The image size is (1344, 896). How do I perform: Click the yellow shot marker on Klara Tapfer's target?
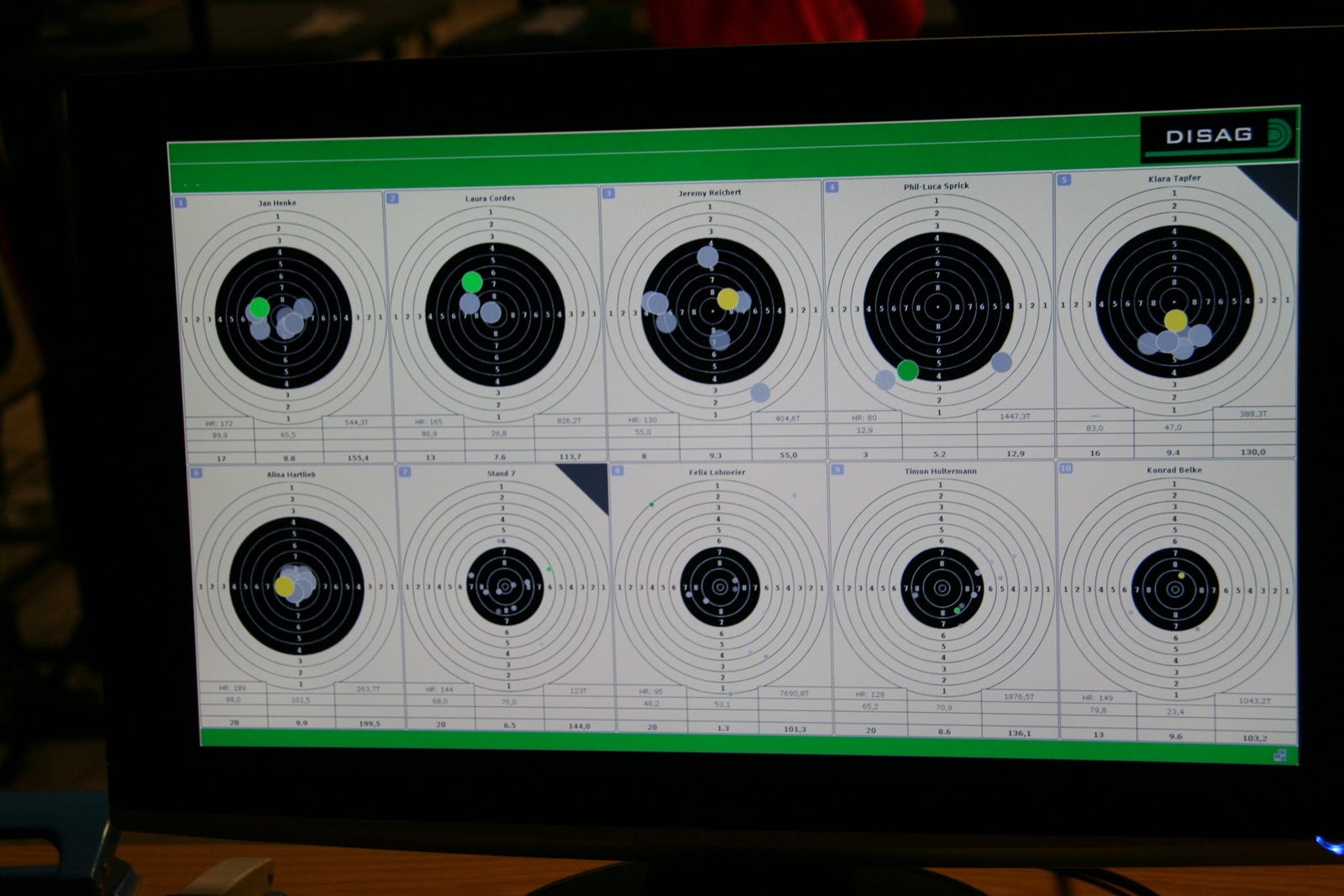tap(1175, 320)
